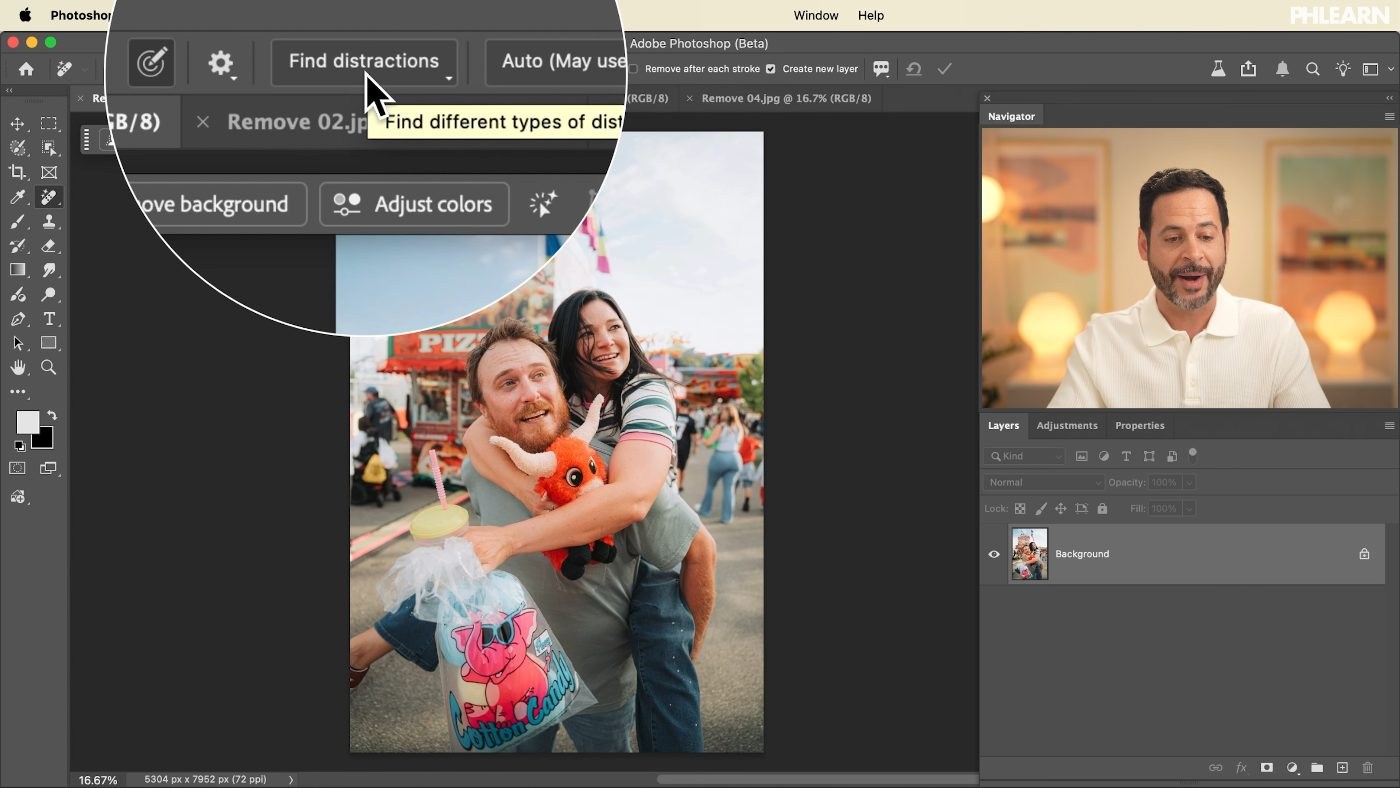Select the Type tool
The width and height of the screenshot is (1400, 788).
[x=48, y=319]
